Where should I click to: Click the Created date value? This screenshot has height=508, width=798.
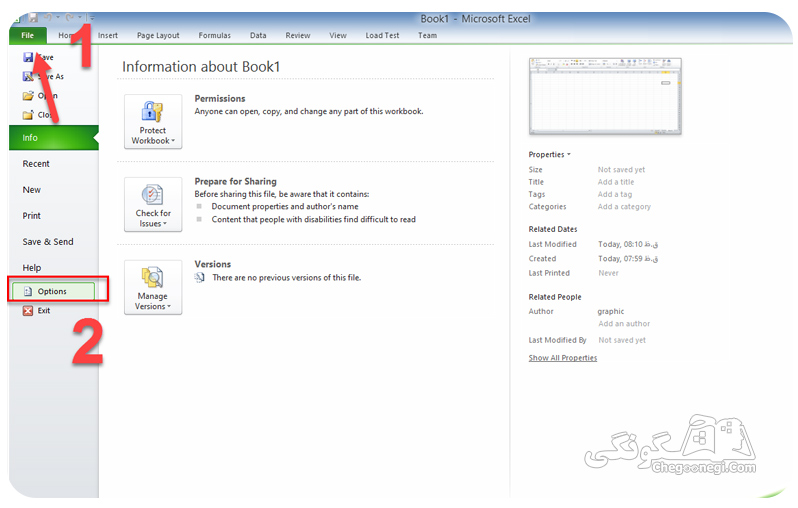click(628, 259)
